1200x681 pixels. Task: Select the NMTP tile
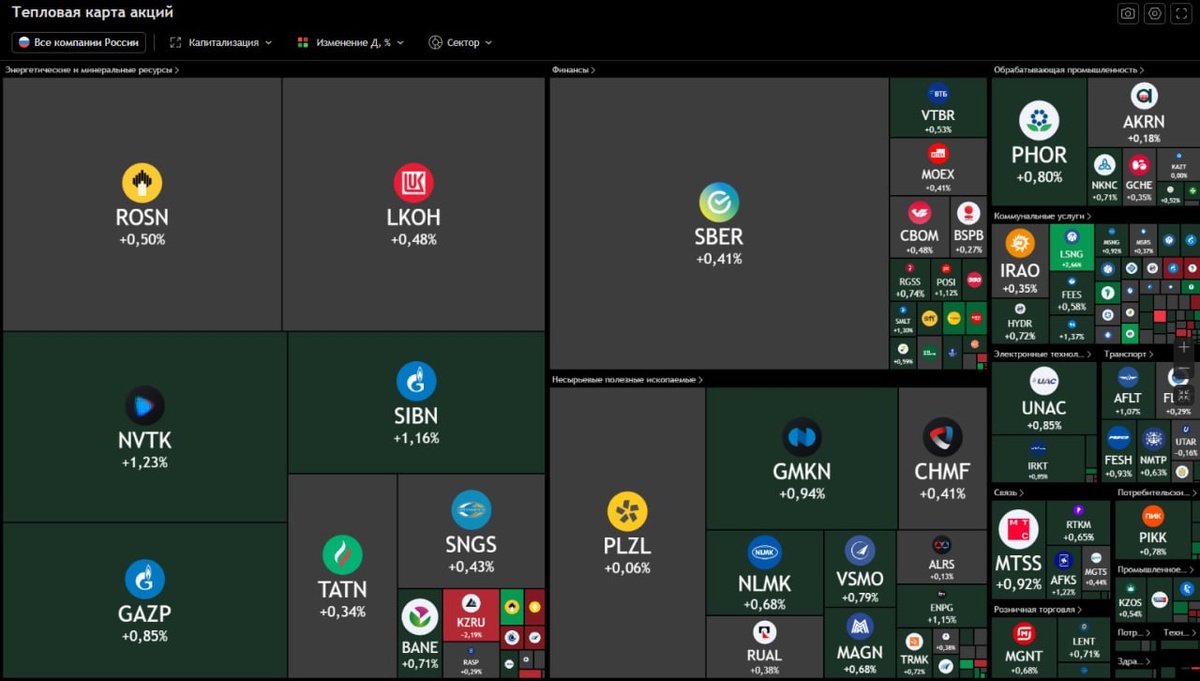1153,450
